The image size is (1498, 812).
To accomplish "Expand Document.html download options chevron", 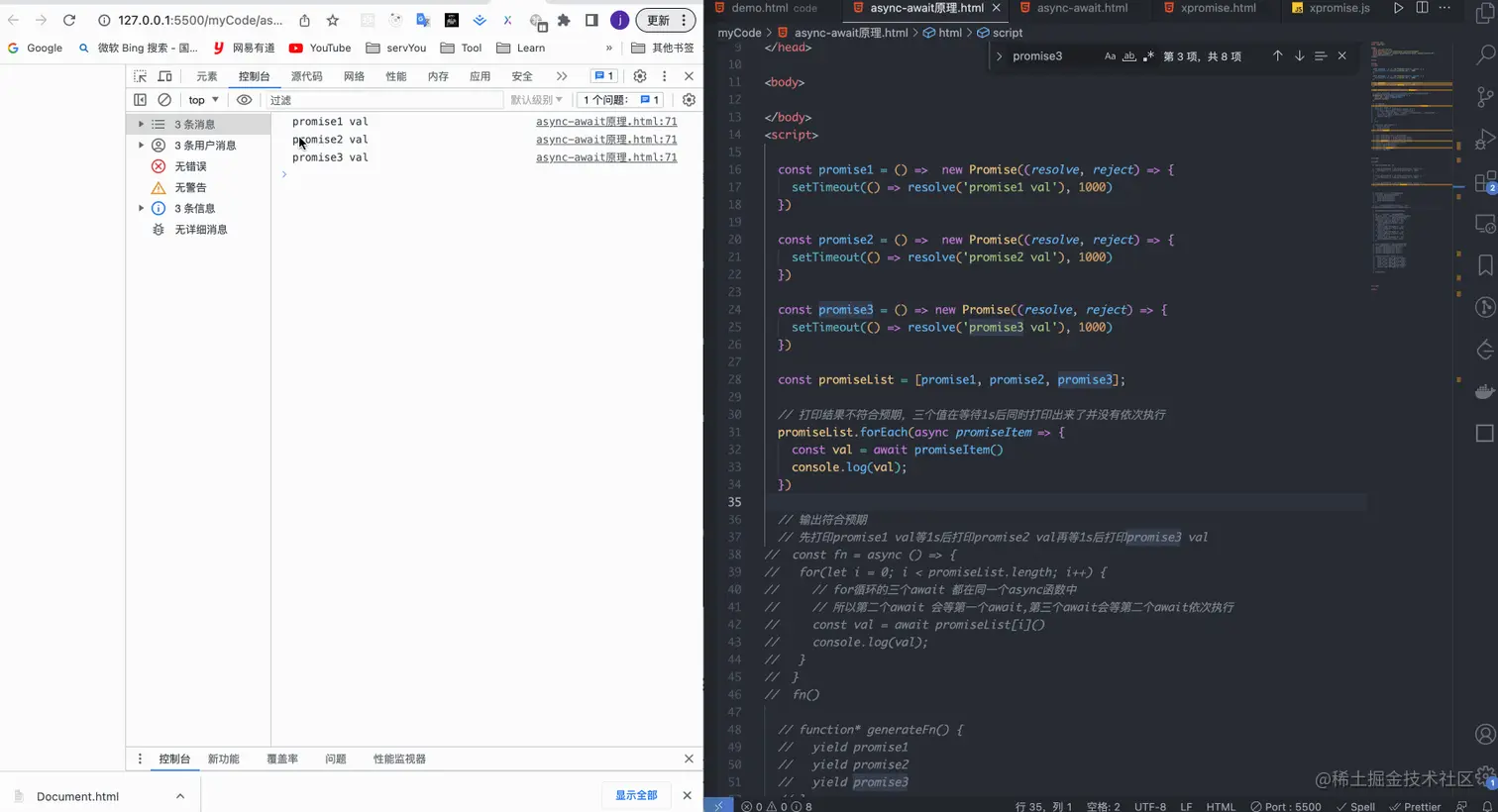I will 180,796.
